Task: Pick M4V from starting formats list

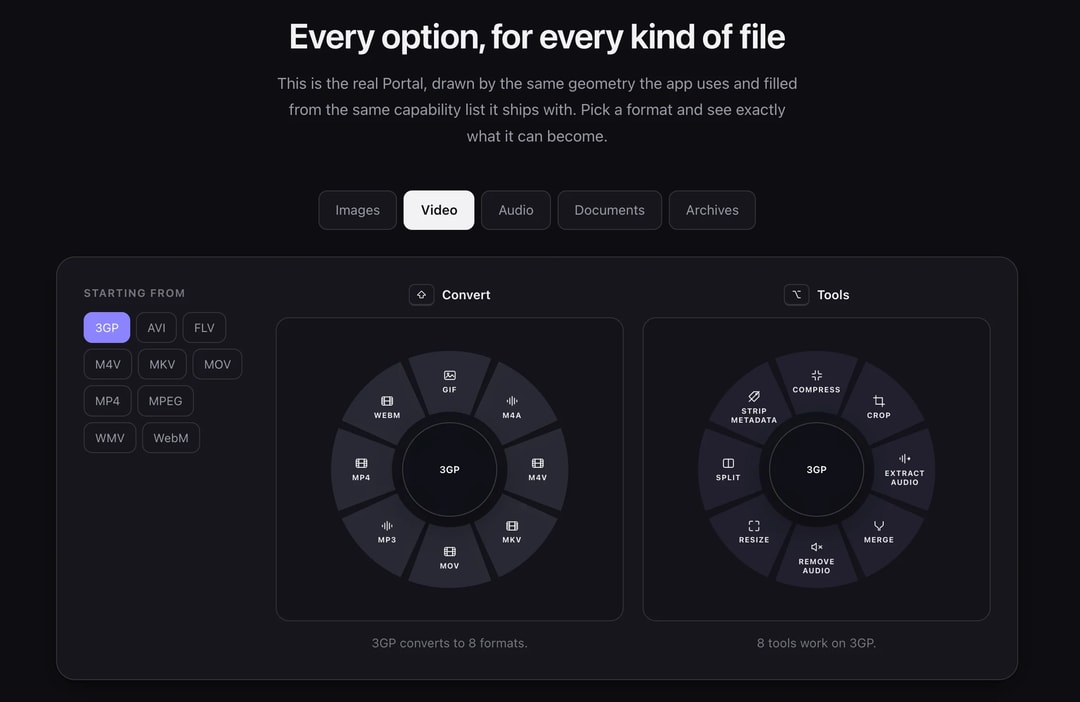Action: tap(107, 364)
